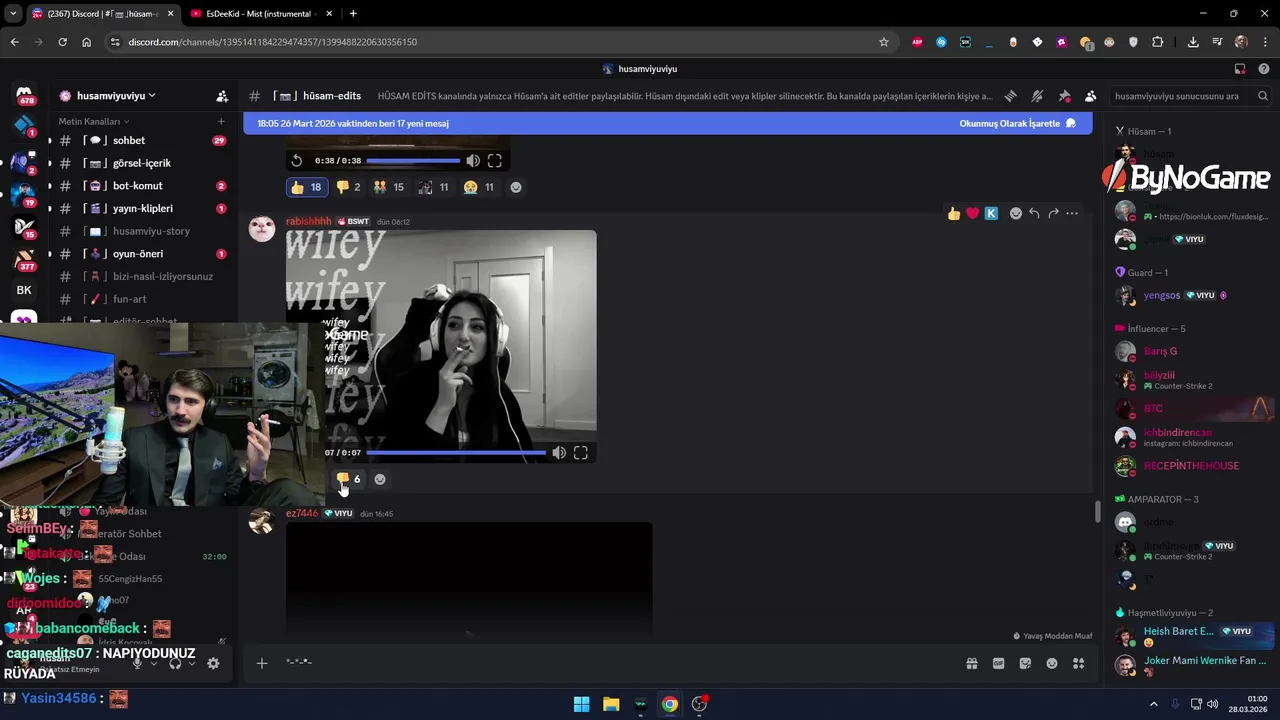Open the emoji picker in message box

click(x=1052, y=663)
